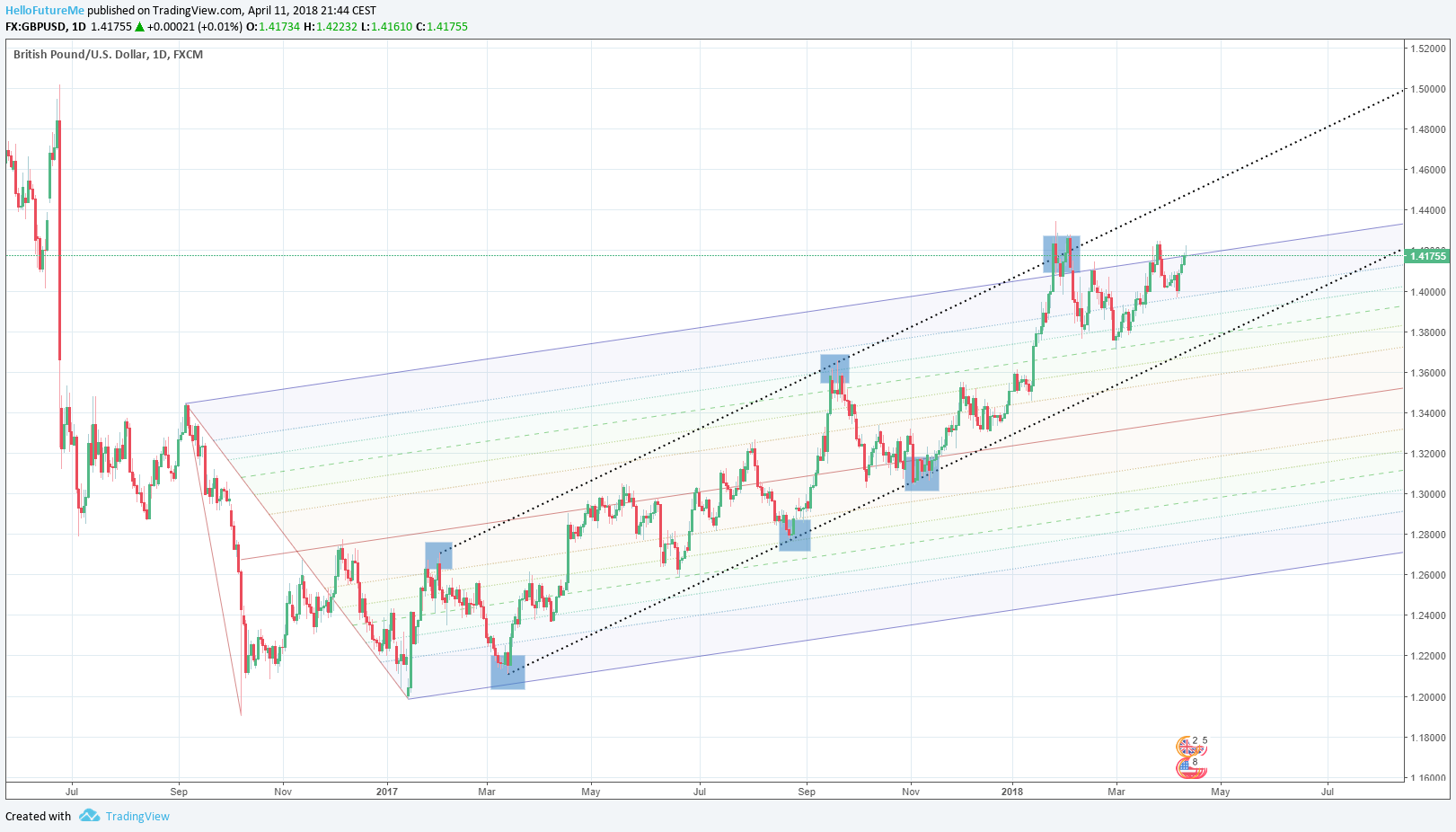Image resolution: width=1456 pixels, height=832 pixels.
Task: Click the 1.34000 price axis label
Action: click(x=1428, y=413)
